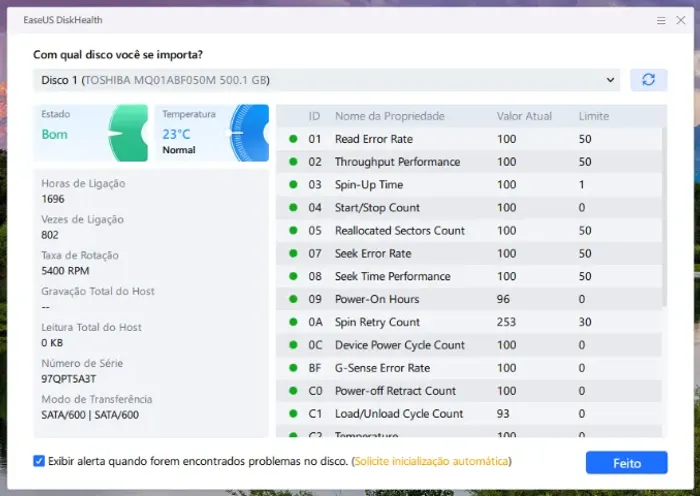Toggle the disk problem alert checkbox

[39, 461]
